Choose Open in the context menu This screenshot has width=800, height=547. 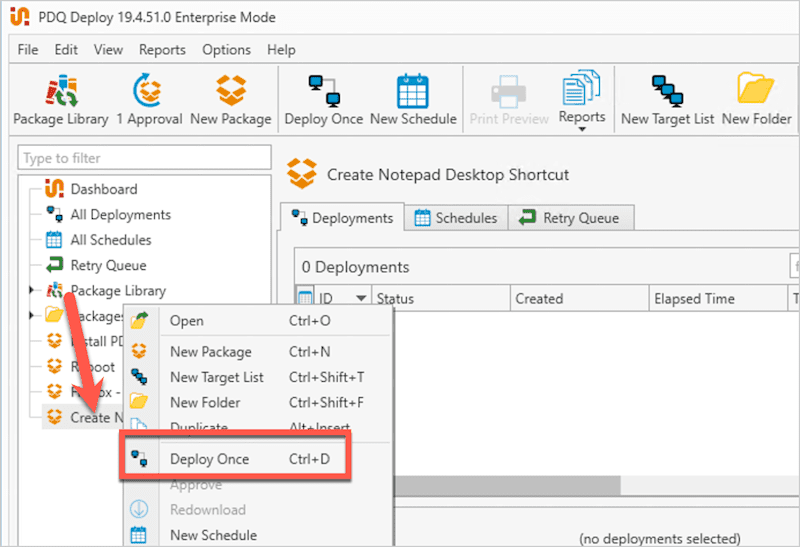tap(258, 321)
